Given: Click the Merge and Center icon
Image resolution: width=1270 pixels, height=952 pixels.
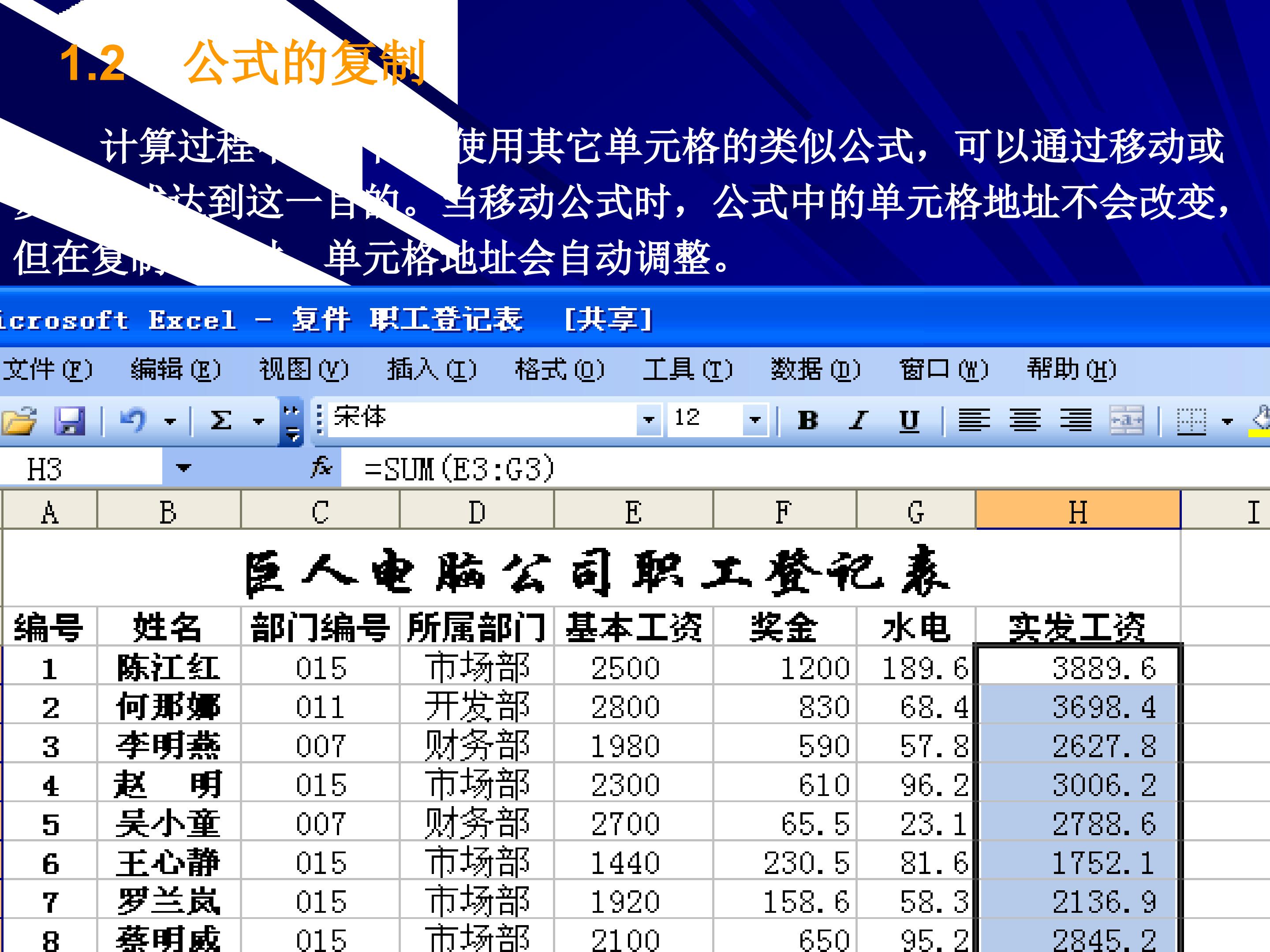Looking at the screenshot, I should coord(1127,420).
